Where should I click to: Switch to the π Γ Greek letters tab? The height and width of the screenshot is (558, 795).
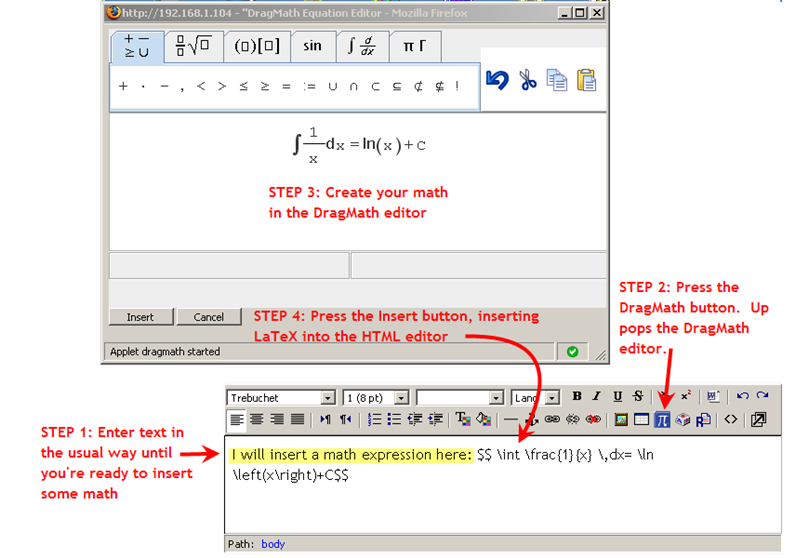click(414, 46)
